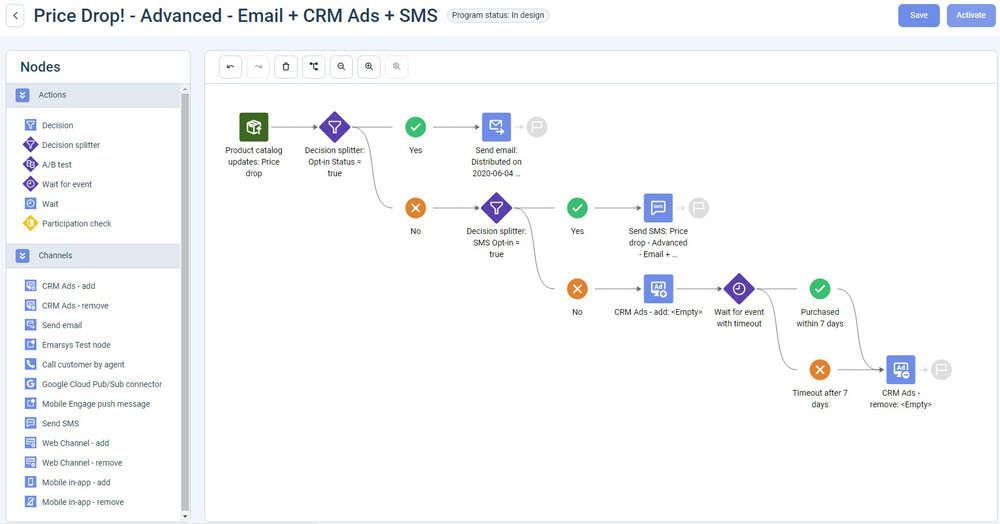This screenshot has width=1000, height=524.
Task: Click the Opt-in Status decision splitter node
Action: tap(334, 127)
